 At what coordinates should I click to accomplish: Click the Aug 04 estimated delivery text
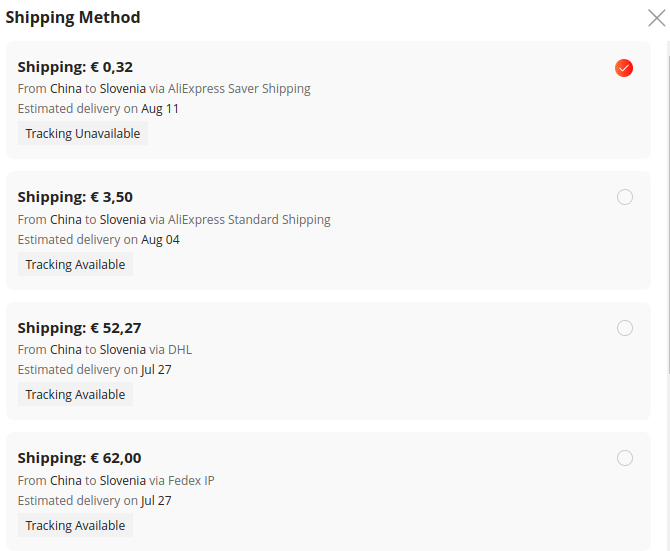tap(160, 240)
